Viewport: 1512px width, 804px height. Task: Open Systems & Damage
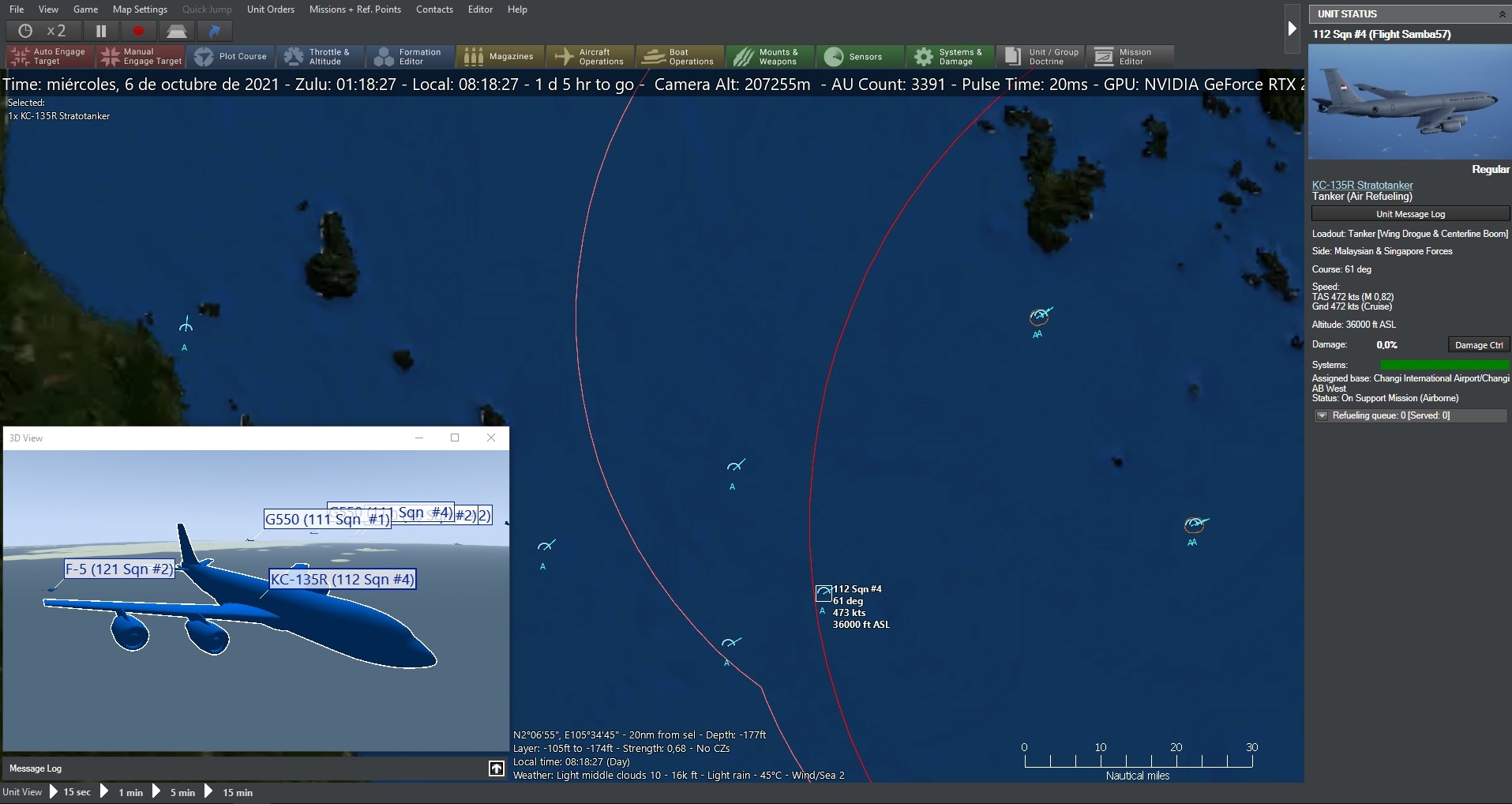tap(948, 56)
